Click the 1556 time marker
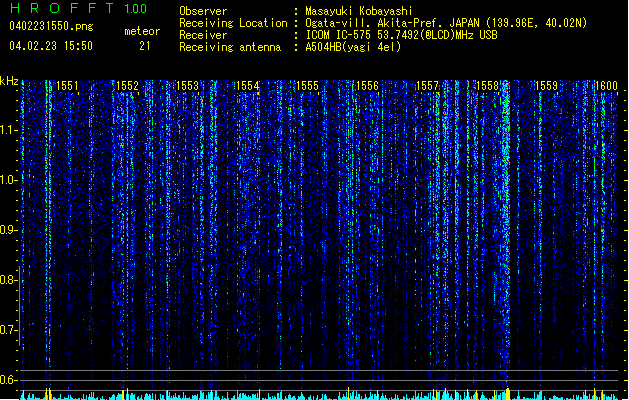This screenshot has width=629, height=400. [367, 86]
